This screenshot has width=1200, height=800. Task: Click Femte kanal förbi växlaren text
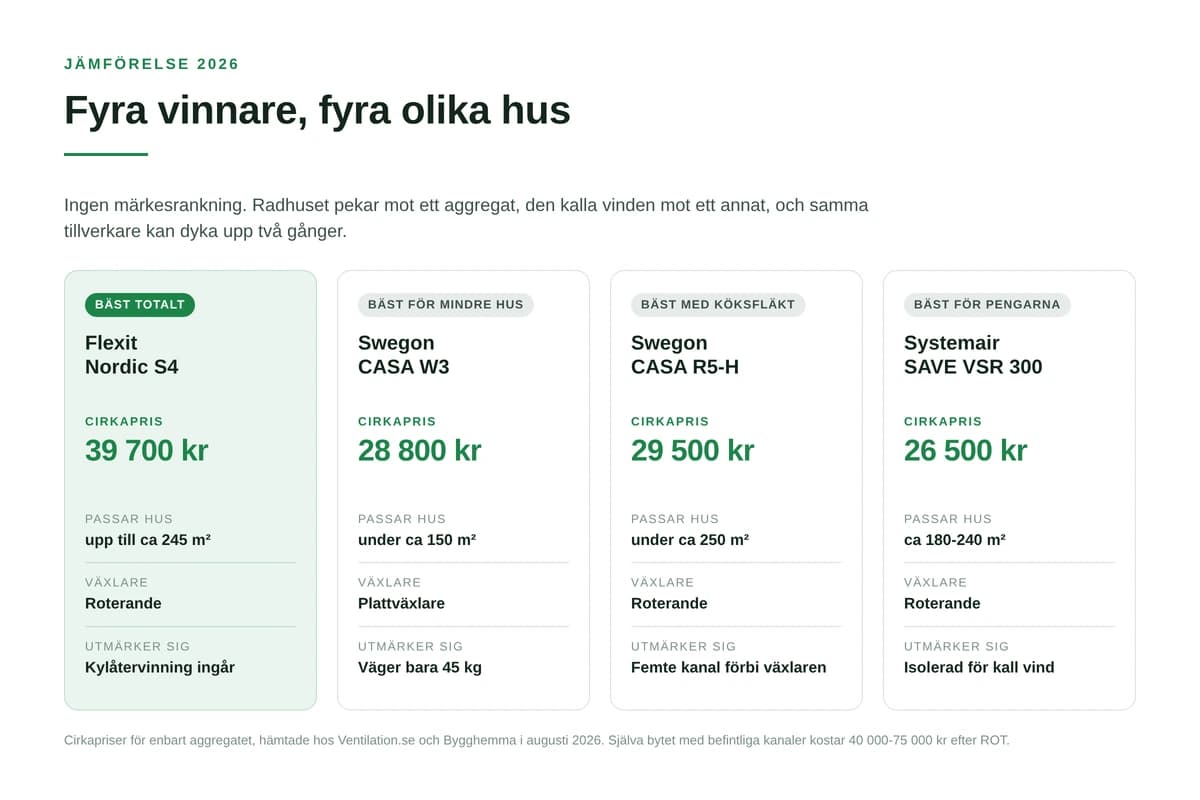tap(729, 667)
